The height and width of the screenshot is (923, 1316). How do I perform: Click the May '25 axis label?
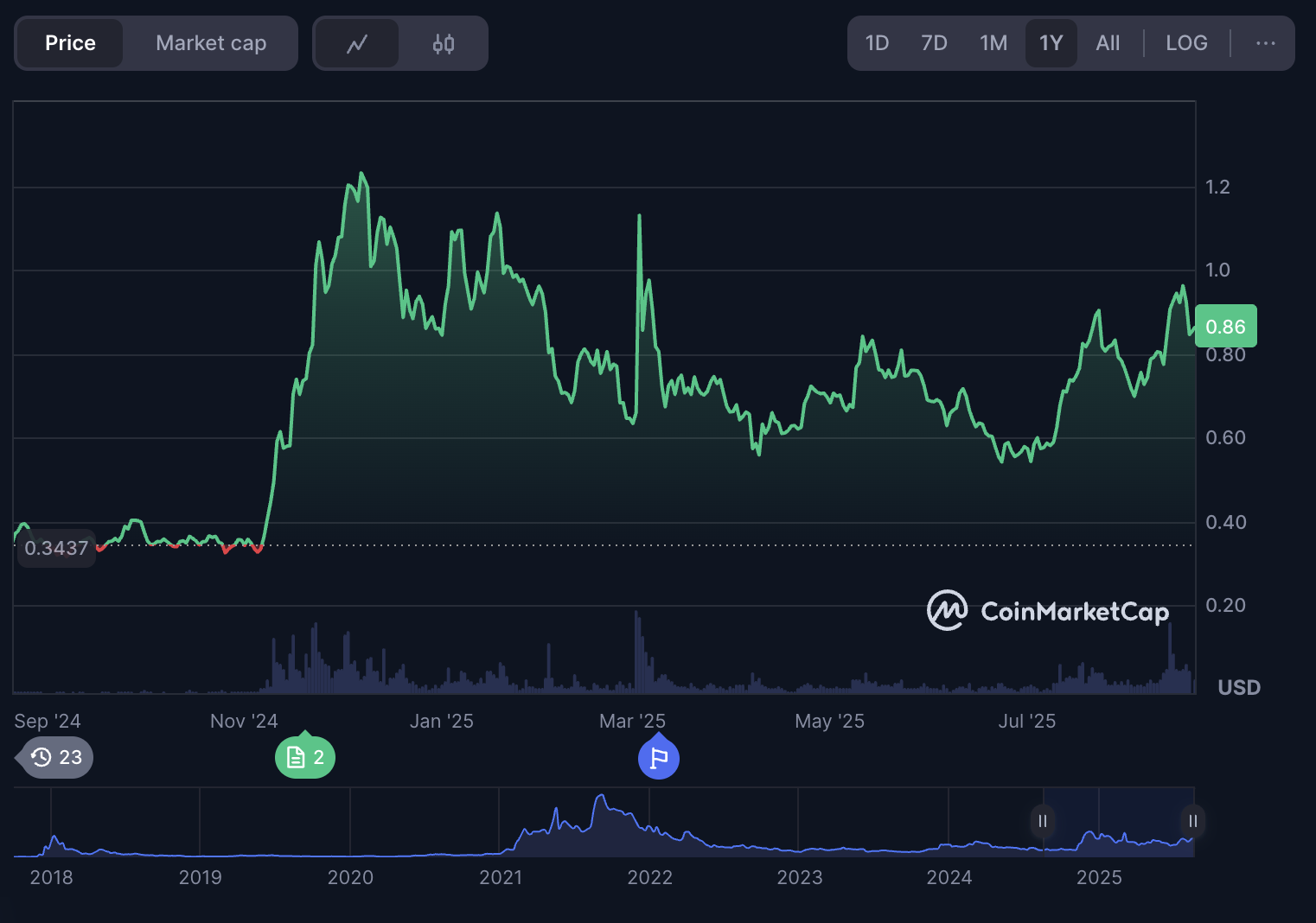coord(830,721)
